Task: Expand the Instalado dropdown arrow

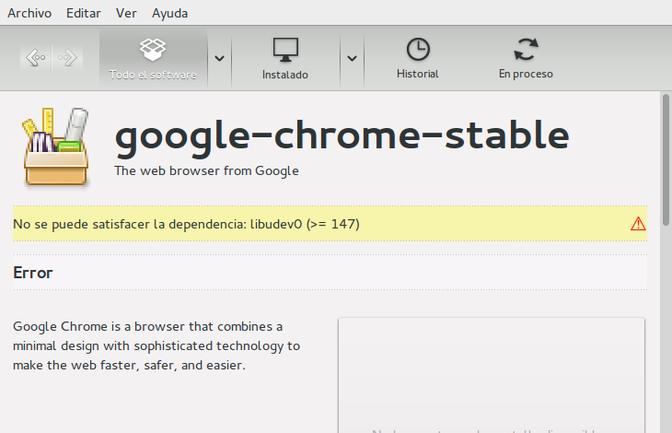Action: click(x=351, y=58)
